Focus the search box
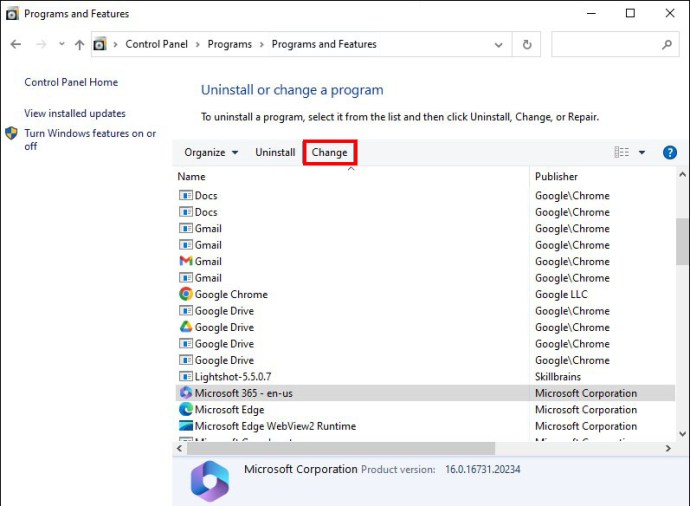The width and height of the screenshot is (690, 506). coord(615,44)
